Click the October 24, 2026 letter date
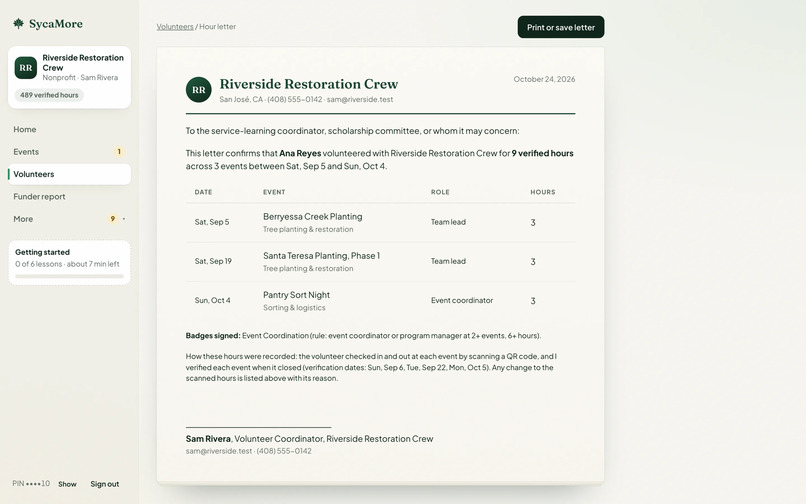The image size is (806, 504). tap(544, 79)
